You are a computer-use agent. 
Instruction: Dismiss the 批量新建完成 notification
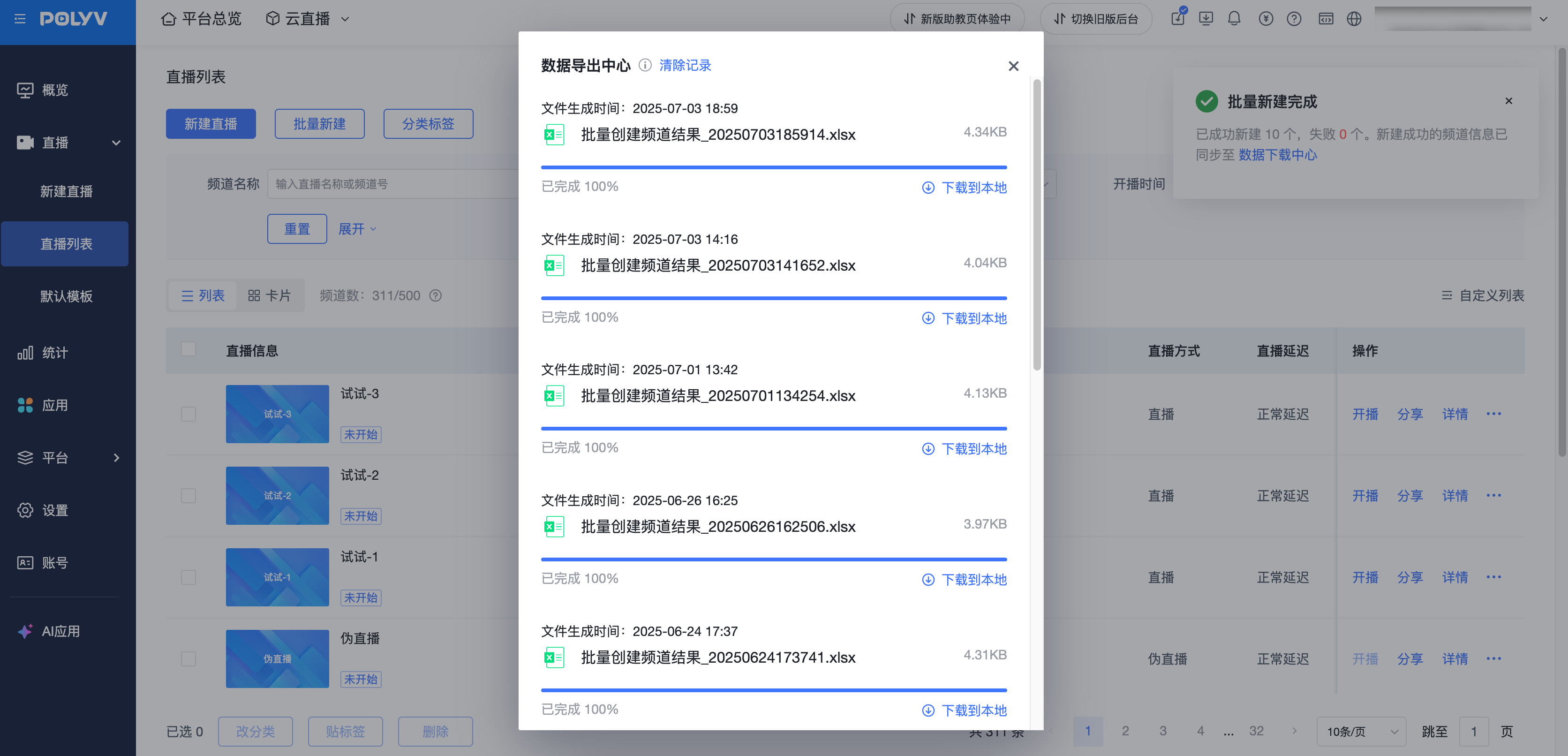point(1509,101)
